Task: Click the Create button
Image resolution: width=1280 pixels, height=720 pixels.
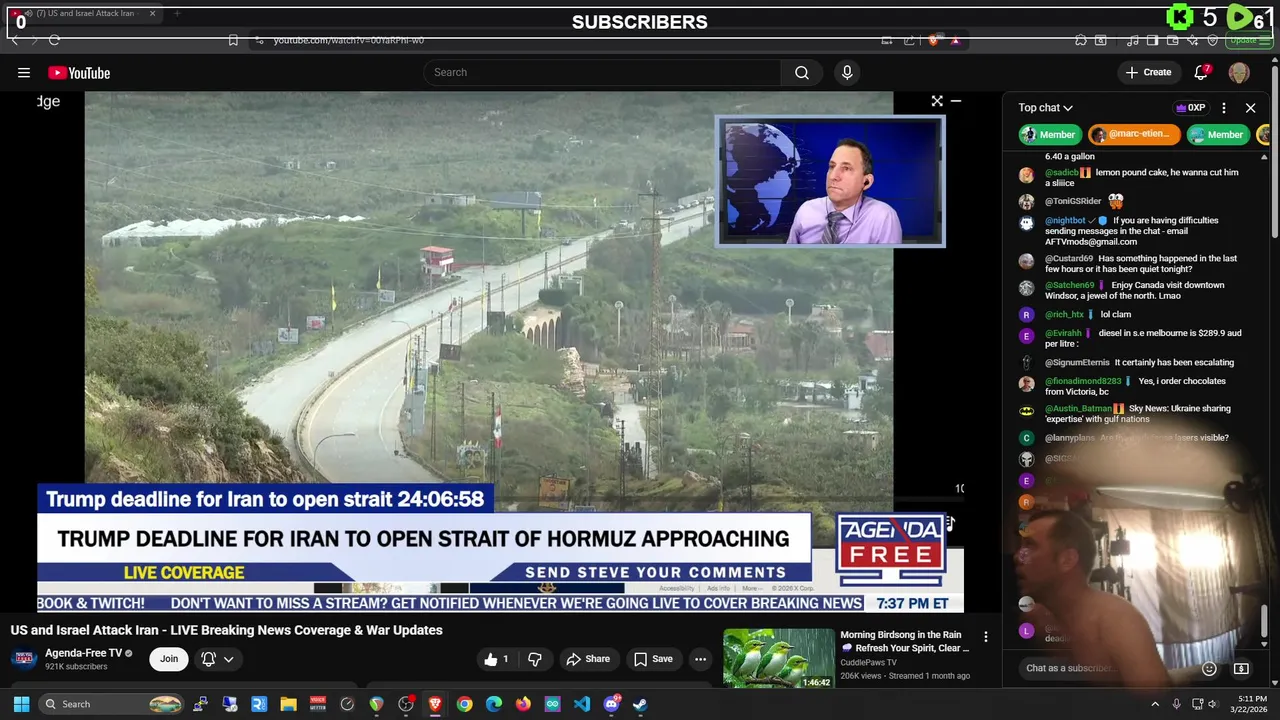Action: [x=1148, y=72]
